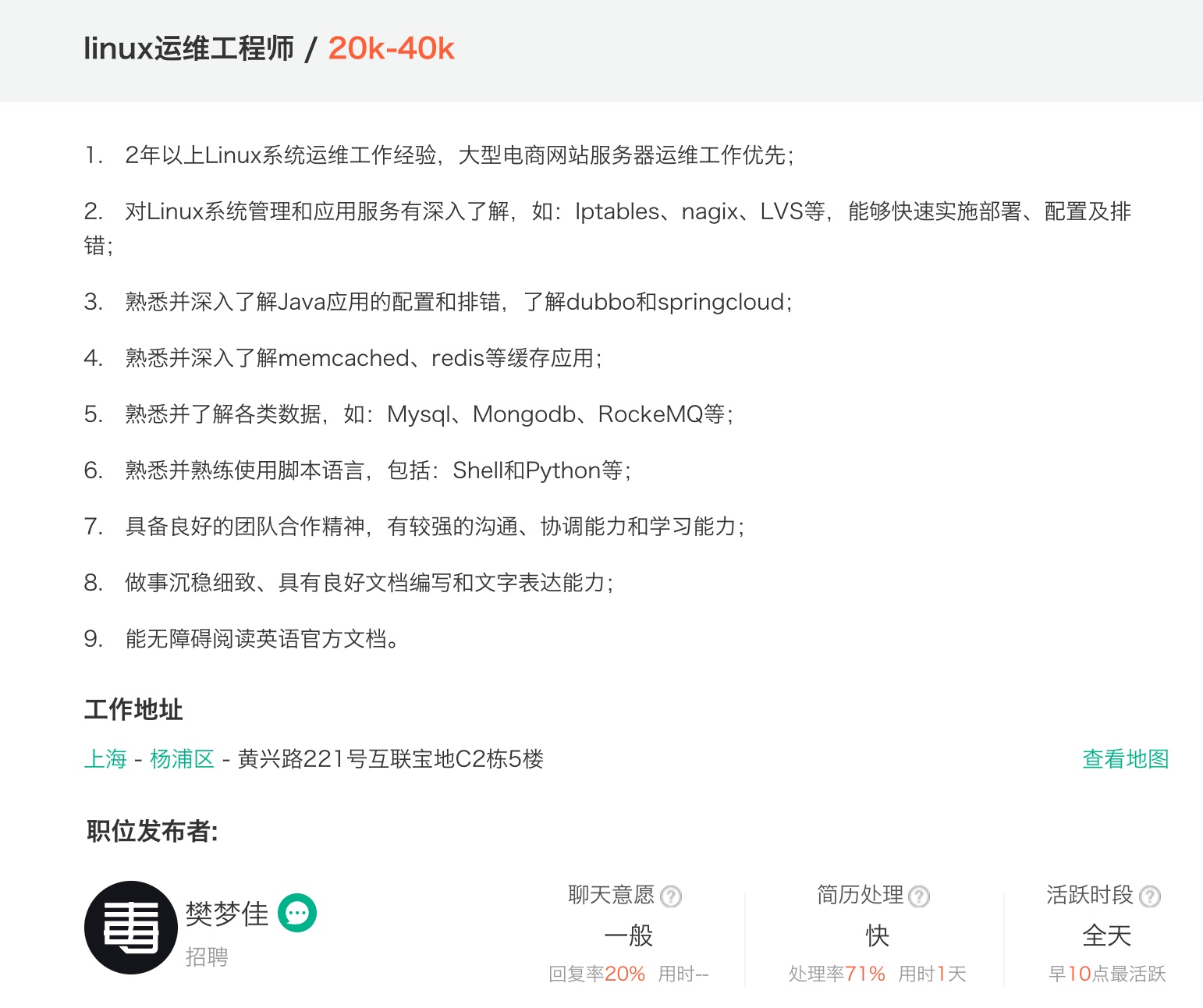This screenshot has height=1008, width=1203.
Task: Click the 早10点最活跃 activity text
Action: point(1106,974)
